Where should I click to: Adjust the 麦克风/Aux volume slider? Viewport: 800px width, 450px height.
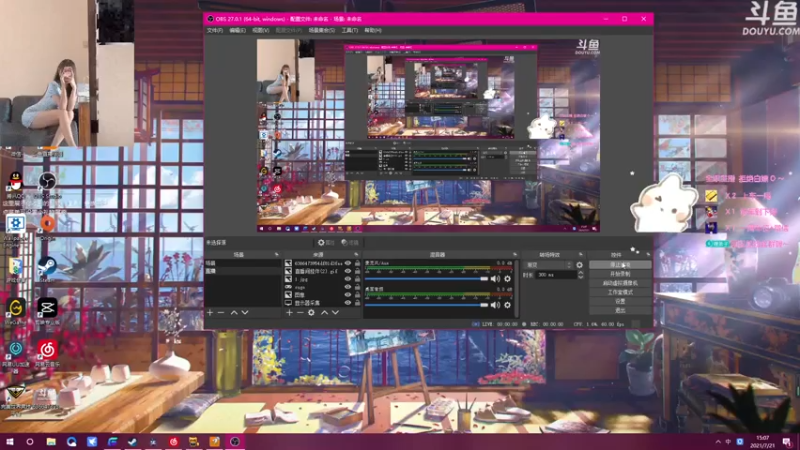click(426, 279)
